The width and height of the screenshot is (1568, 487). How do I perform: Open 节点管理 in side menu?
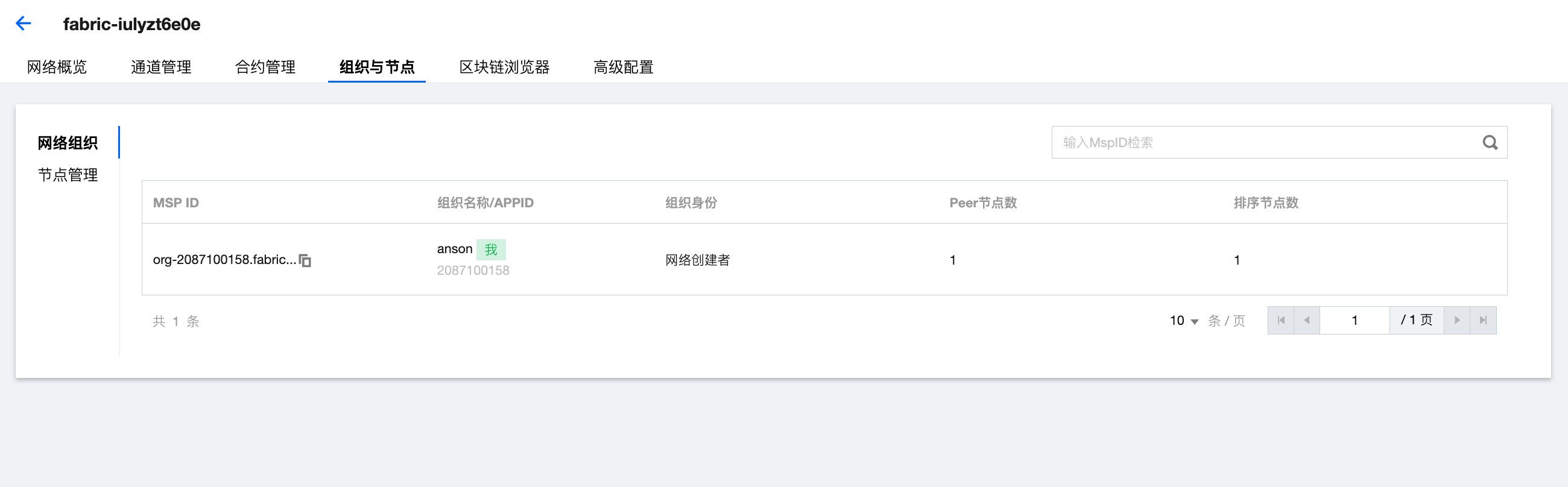pyautogui.click(x=68, y=175)
